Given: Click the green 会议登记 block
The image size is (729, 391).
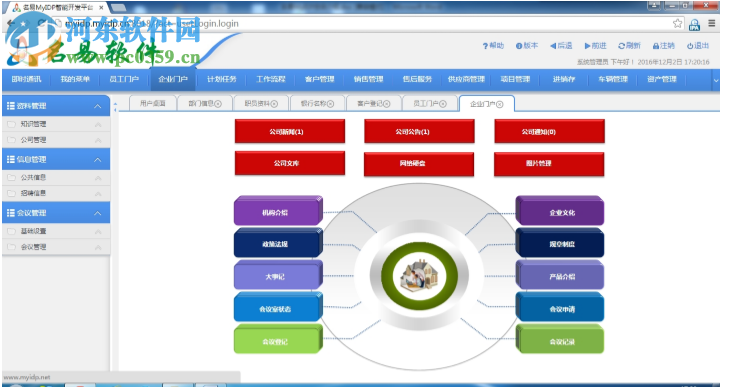Looking at the screenshot, I should [x=278, y=340].
